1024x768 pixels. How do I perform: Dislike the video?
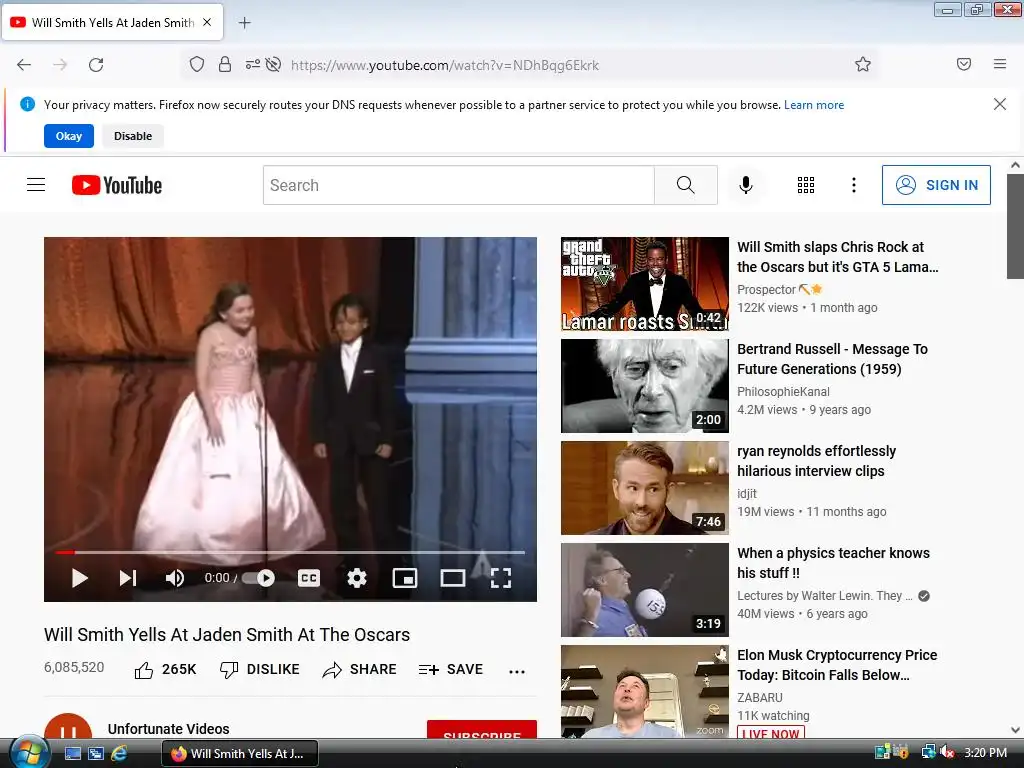(x=260, y=669)
